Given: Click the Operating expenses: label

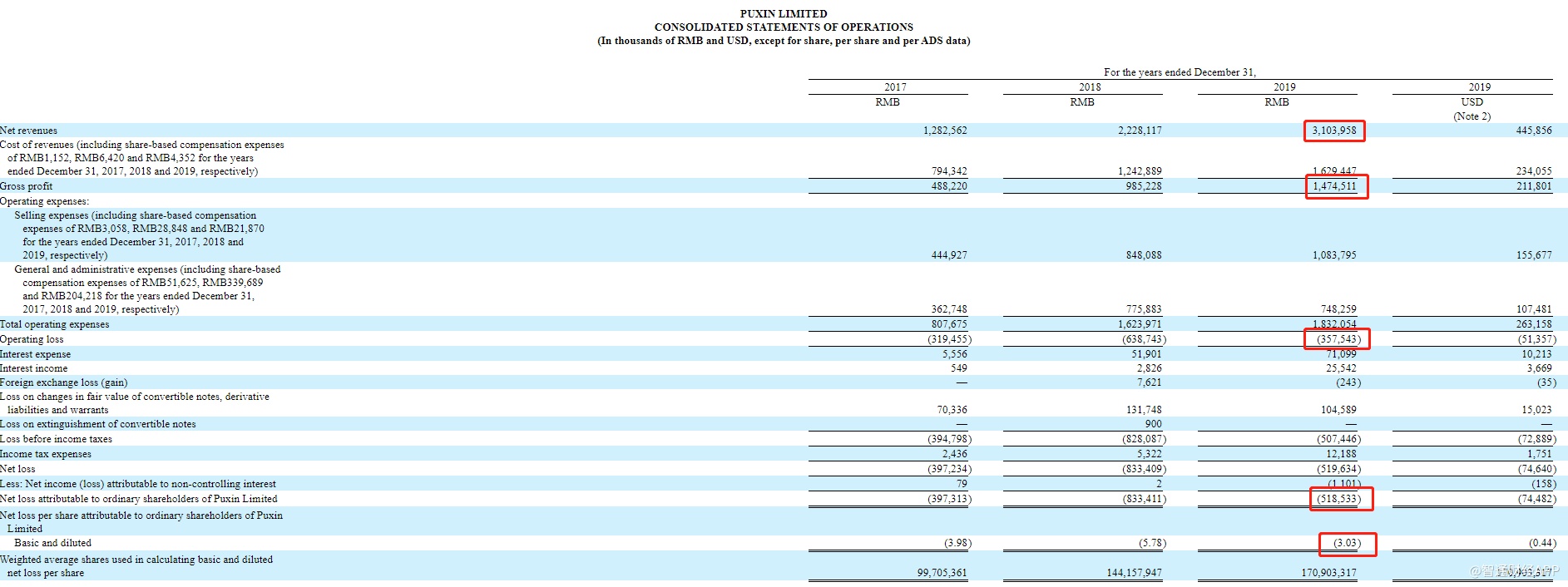Looking at the screenshot, I should tap(44, 201).
